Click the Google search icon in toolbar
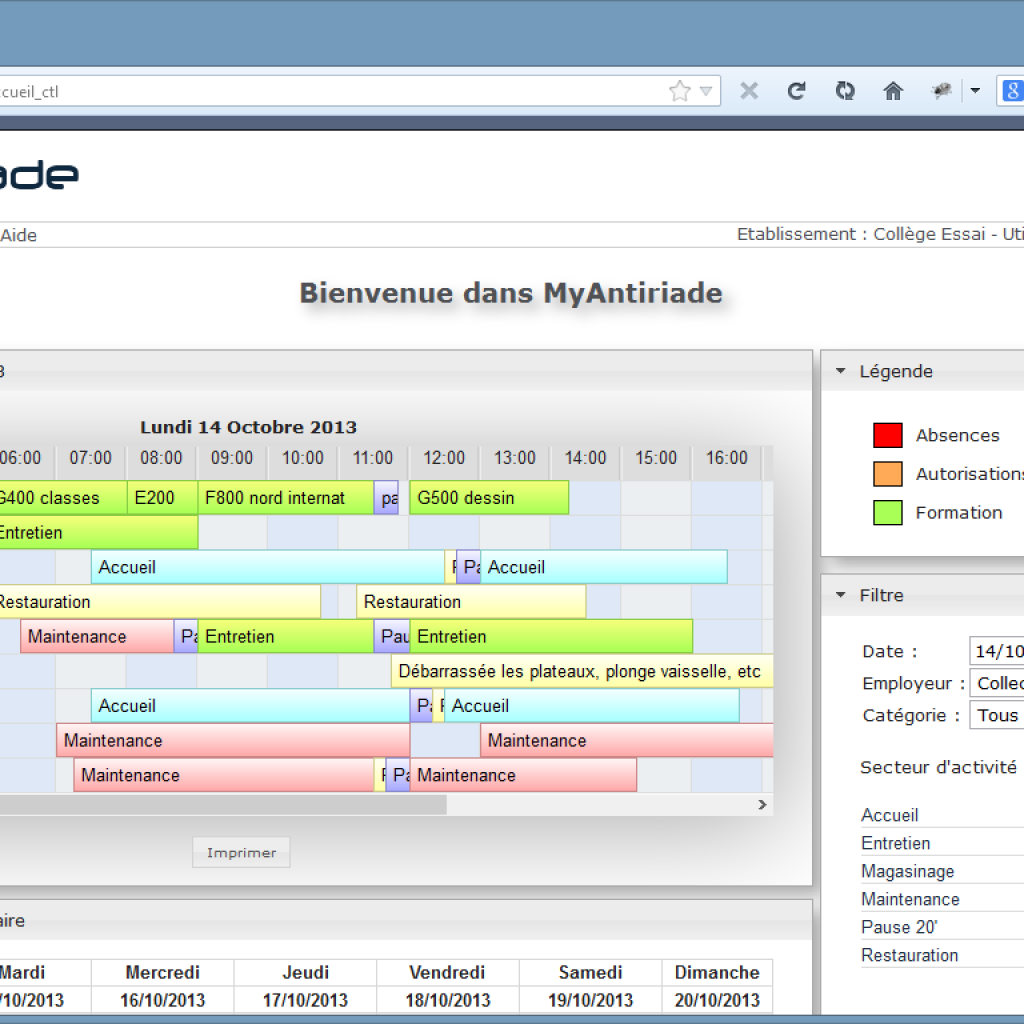Image resolution: width=1024 pixels, height=1024 pixels. 1011,90
